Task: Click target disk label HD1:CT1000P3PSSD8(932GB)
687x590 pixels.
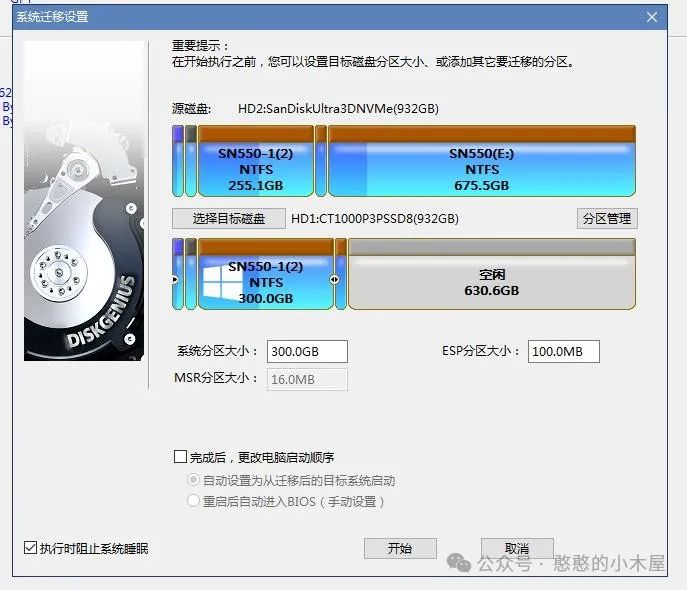Action: click(x=375, y=219)
